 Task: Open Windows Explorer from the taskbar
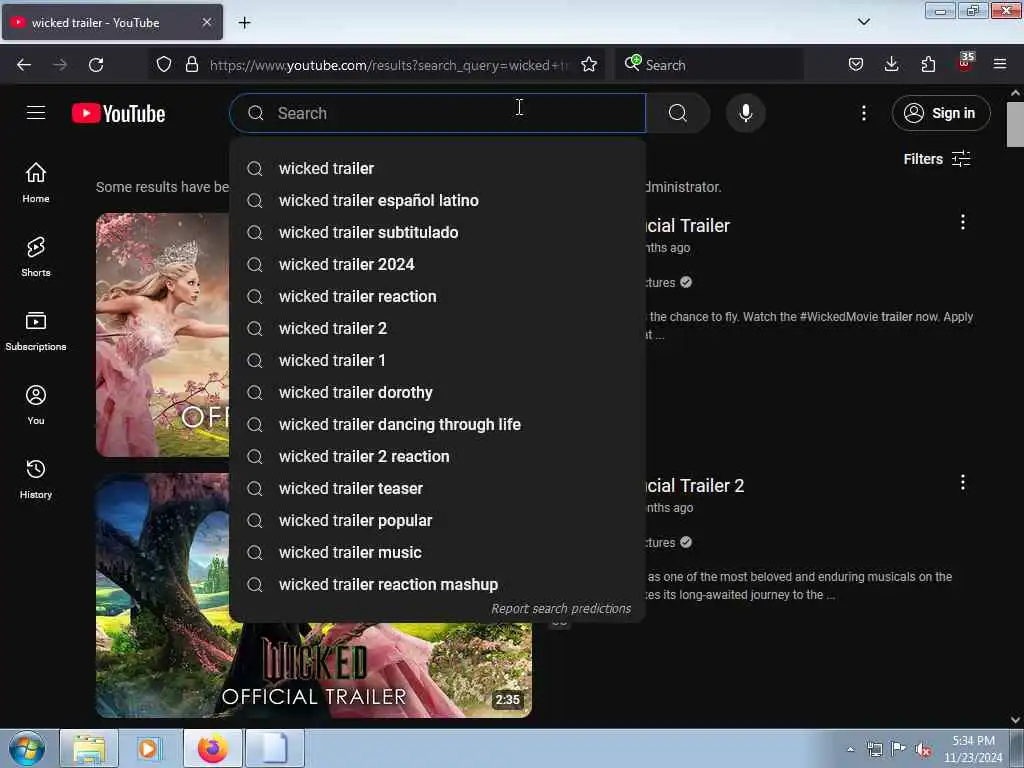pos(89,748)
